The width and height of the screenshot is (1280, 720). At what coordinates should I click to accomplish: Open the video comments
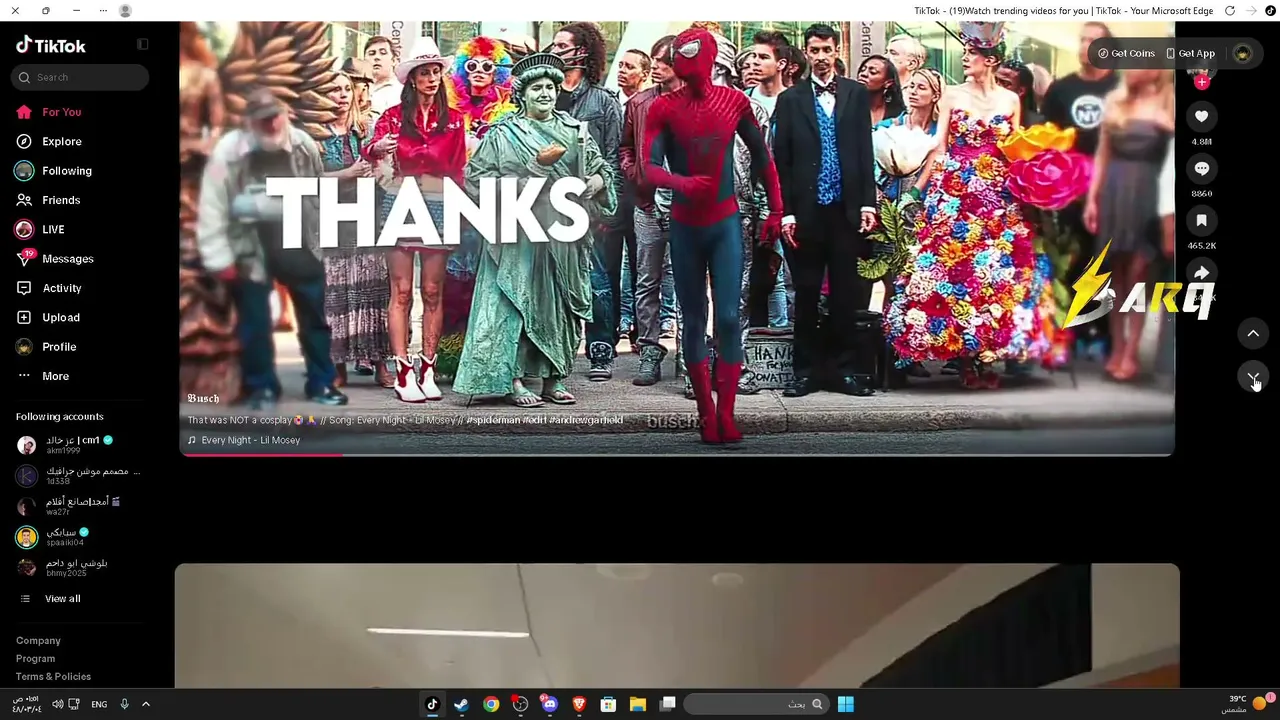1202,168
